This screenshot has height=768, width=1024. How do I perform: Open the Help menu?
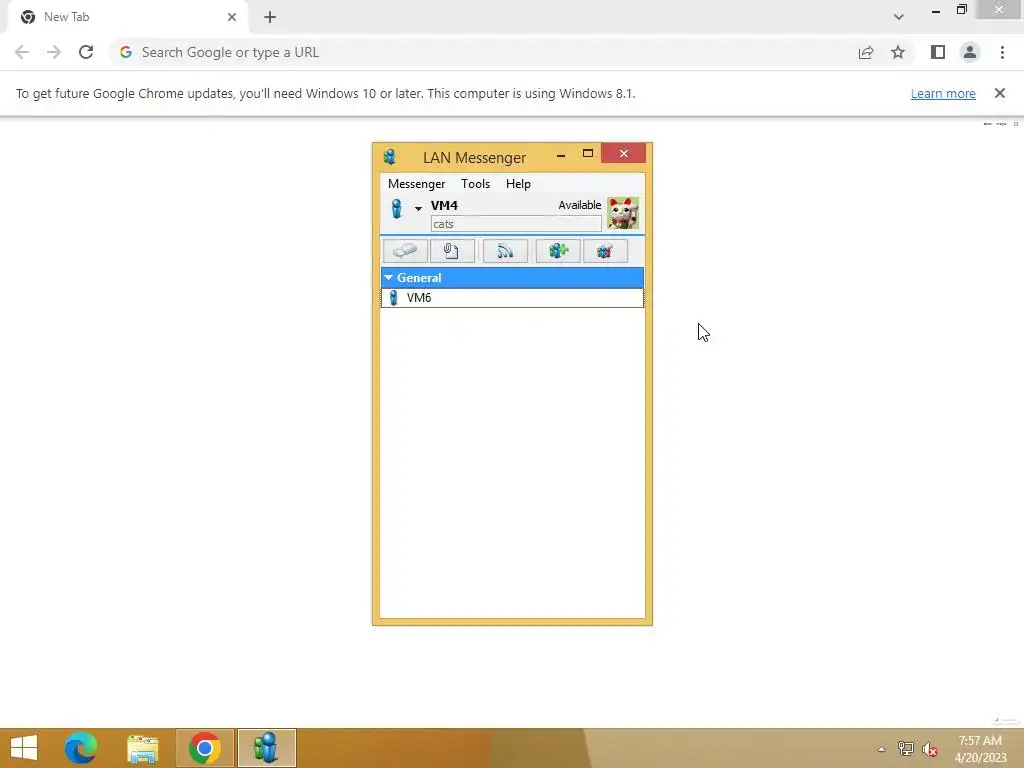coord(518,184)
